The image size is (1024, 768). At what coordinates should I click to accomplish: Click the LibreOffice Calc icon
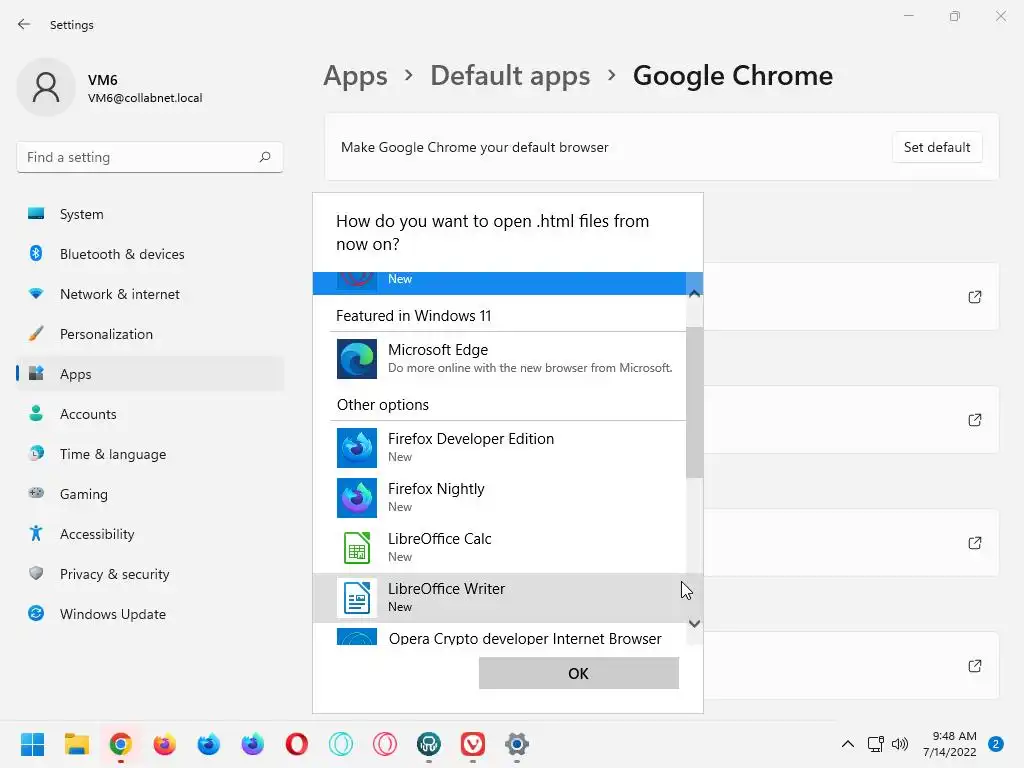click(x=357, y=547)
